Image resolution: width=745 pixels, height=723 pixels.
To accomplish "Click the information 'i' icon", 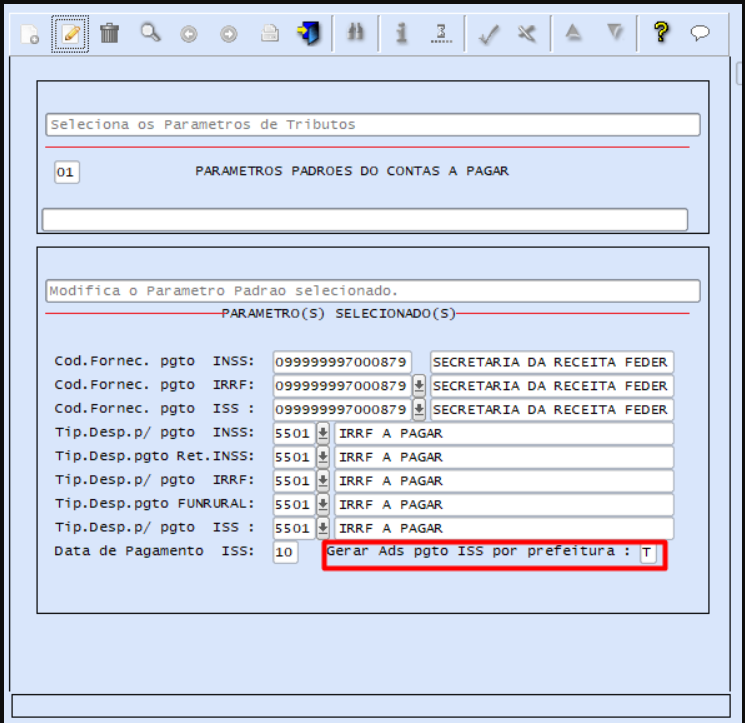I will 401,33.
